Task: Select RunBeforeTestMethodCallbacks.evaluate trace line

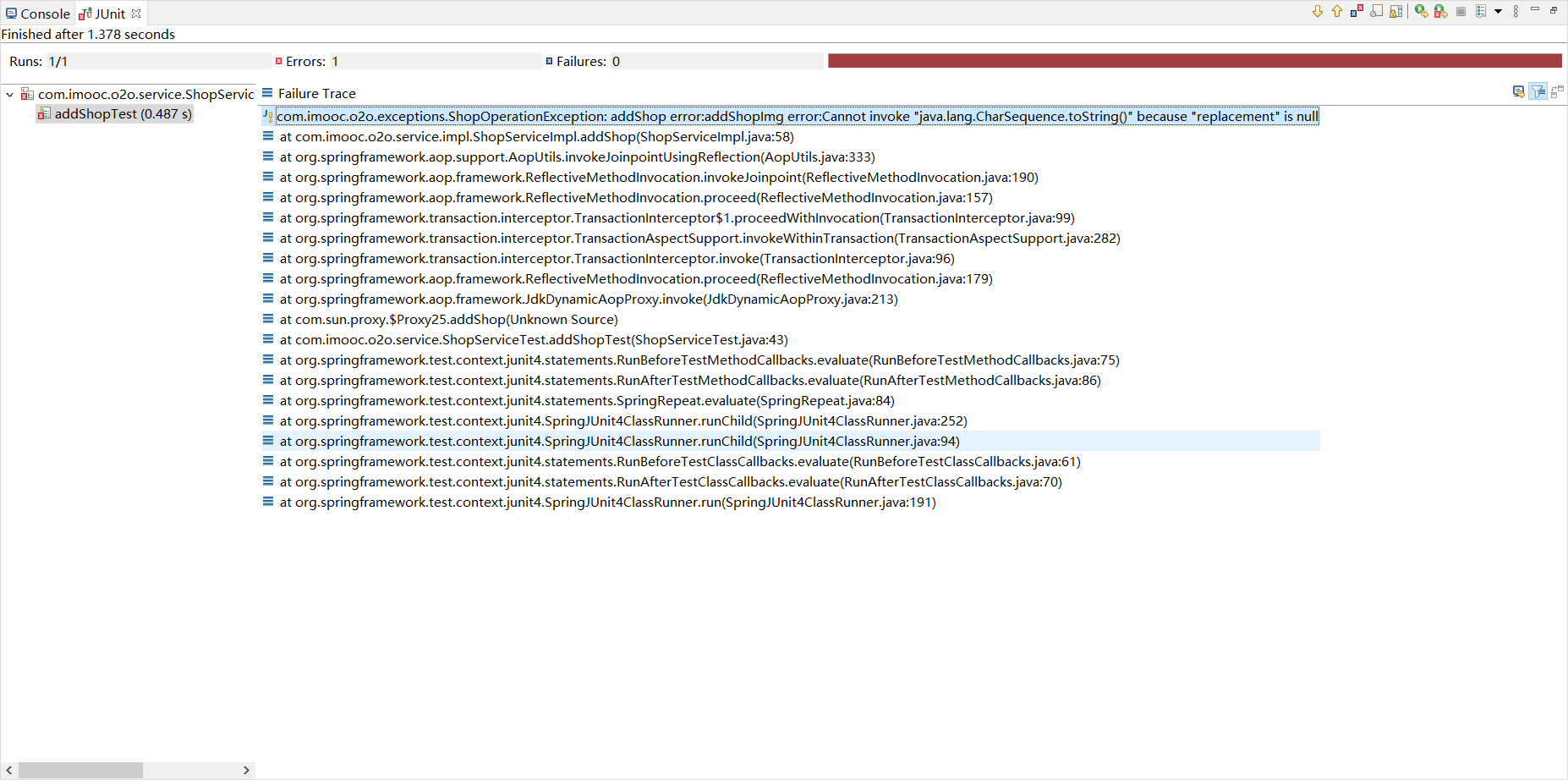Action: (699, 360)
